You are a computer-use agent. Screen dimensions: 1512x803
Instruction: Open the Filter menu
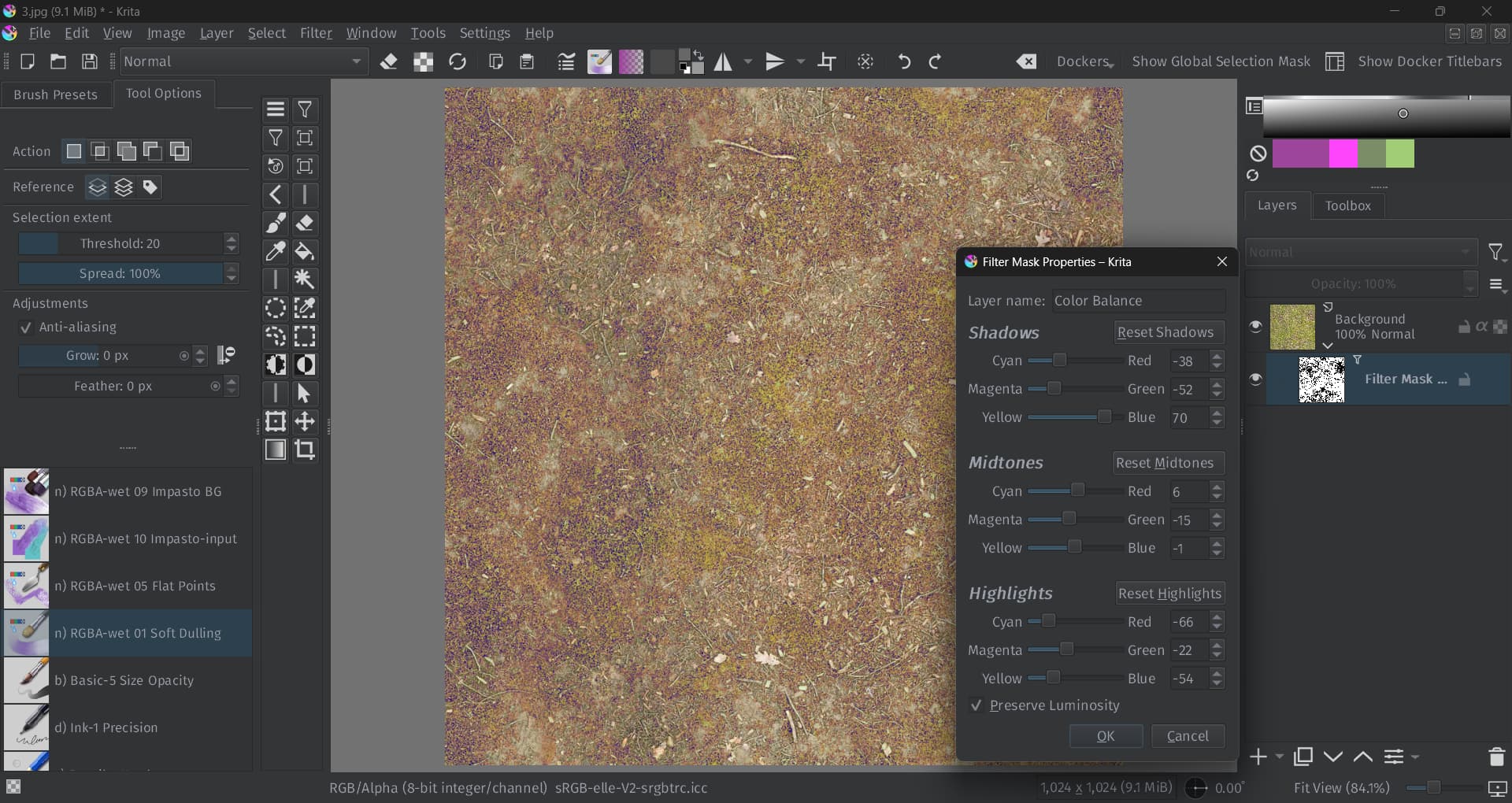click(316, 33)
